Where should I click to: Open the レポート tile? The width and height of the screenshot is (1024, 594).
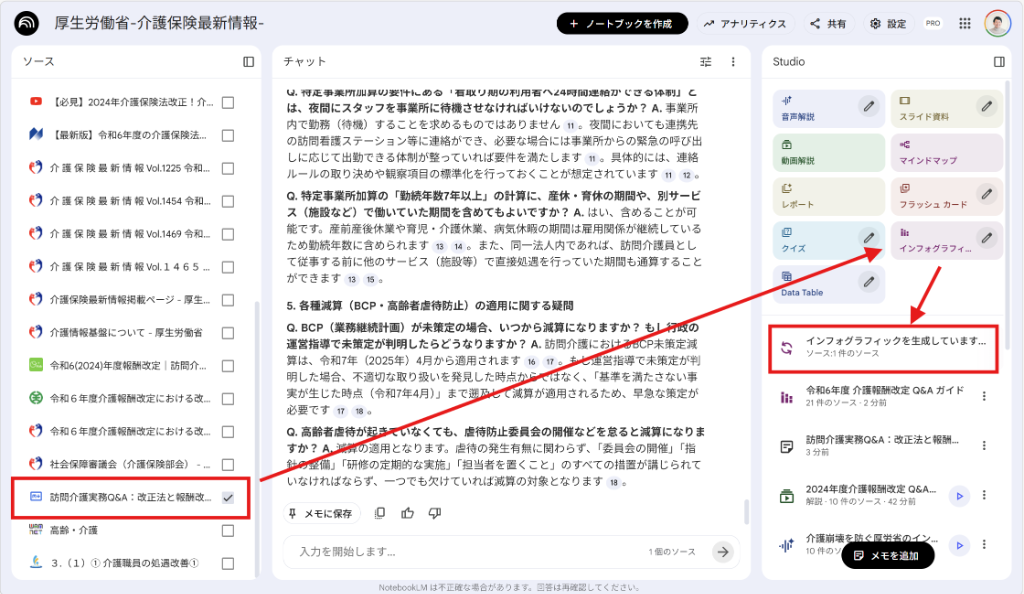point(828,196)
